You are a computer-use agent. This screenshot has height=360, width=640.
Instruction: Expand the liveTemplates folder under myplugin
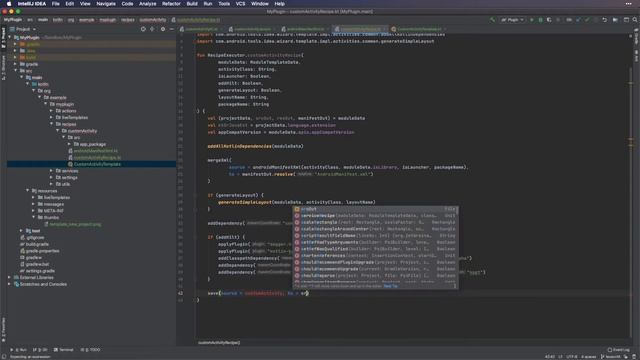pyautogui.click(x=51, y=118)
